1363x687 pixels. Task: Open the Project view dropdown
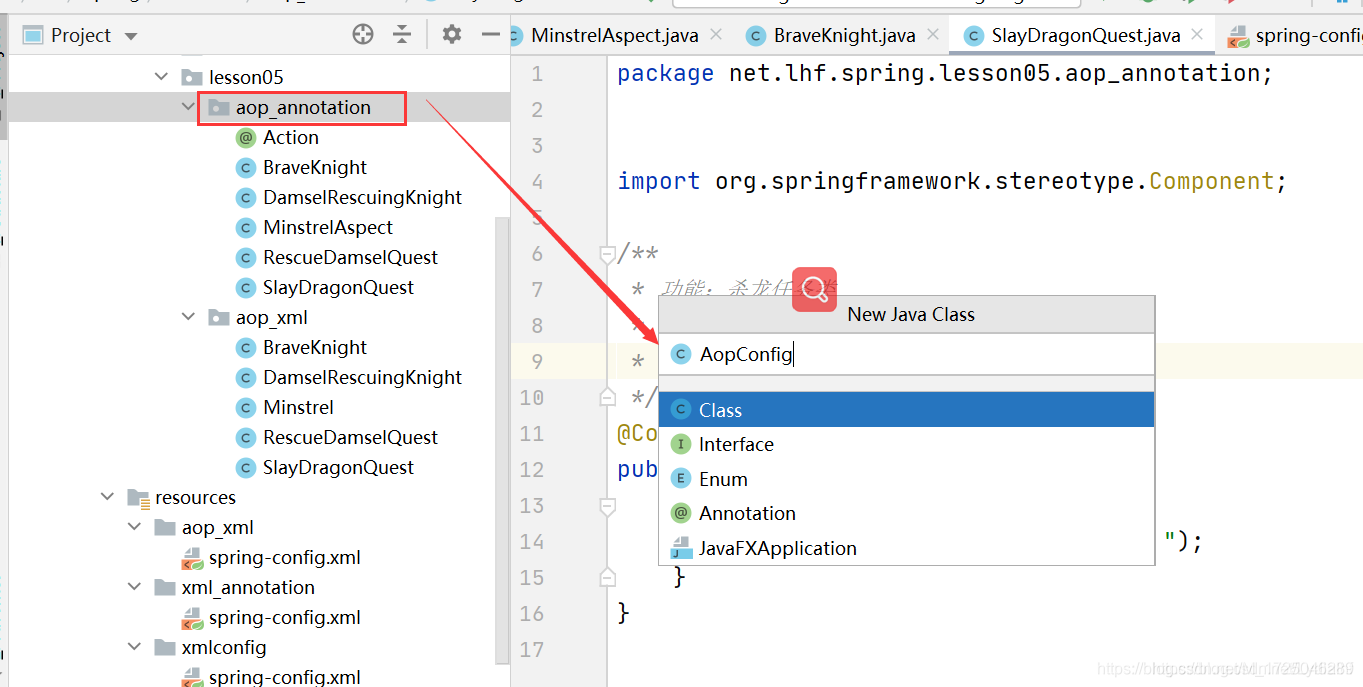click(x=131, y=36)
